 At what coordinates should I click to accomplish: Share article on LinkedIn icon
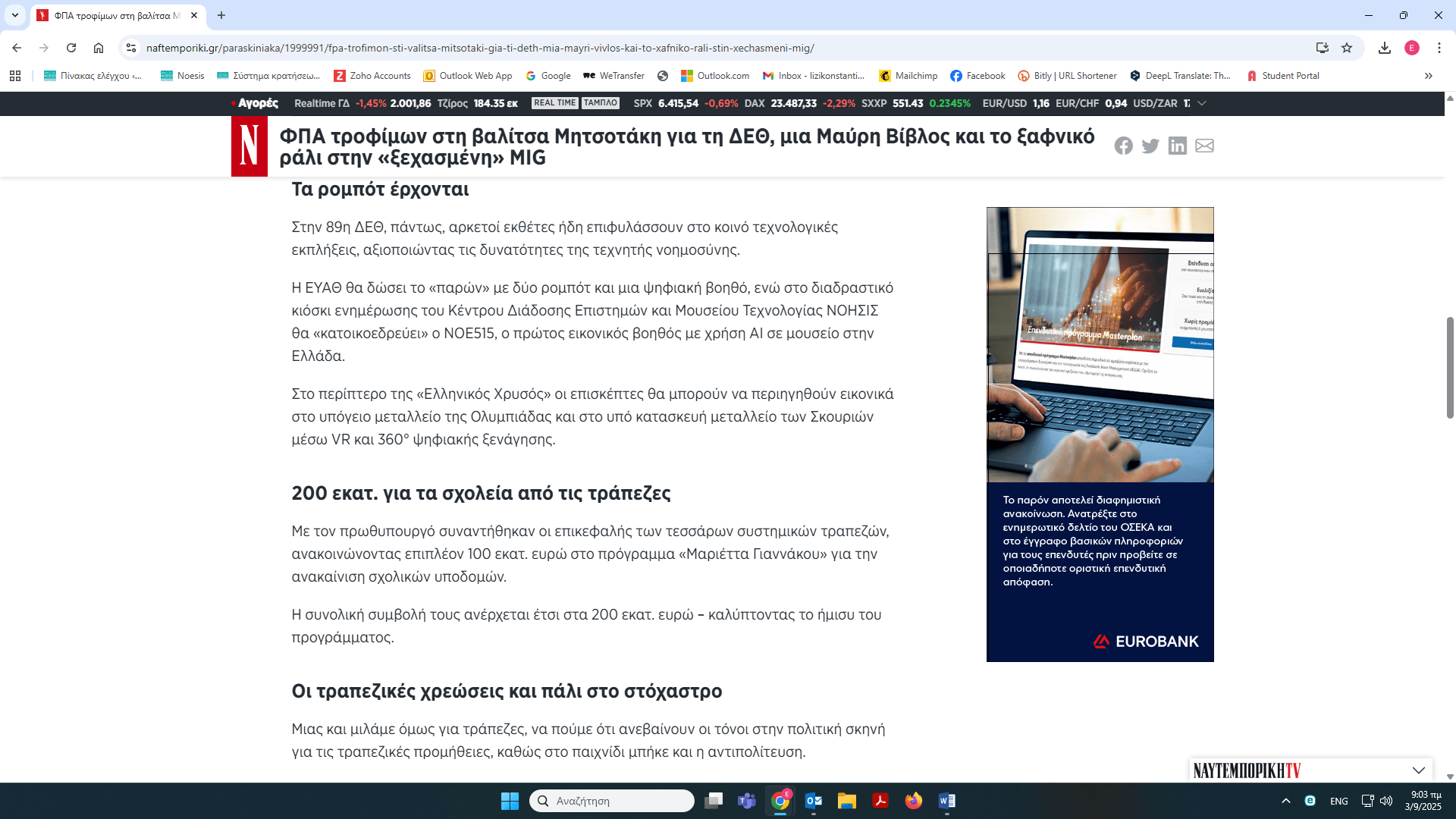[x=1177, y=146]
